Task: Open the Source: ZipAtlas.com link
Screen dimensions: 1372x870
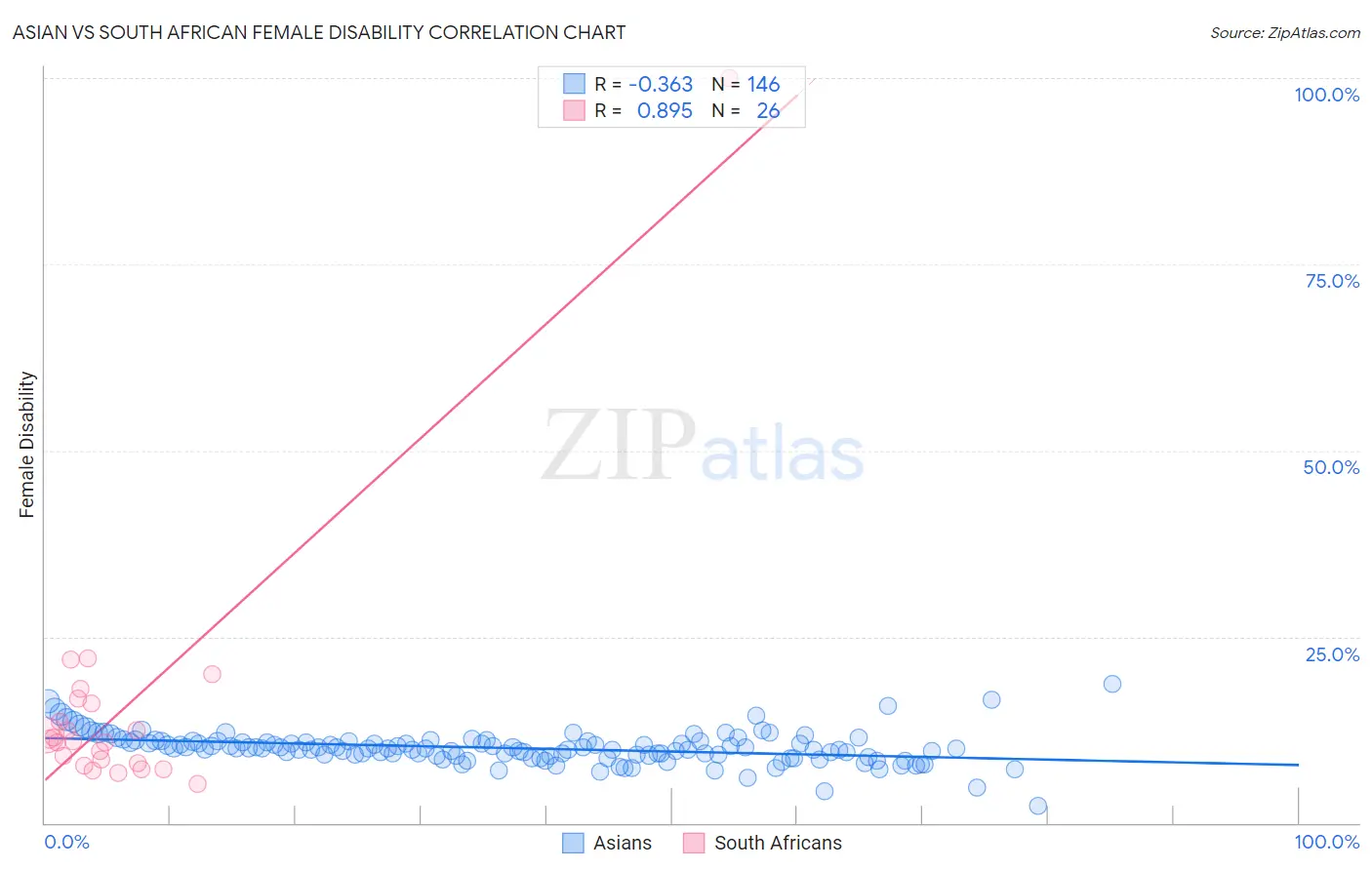Action: 1285,32
